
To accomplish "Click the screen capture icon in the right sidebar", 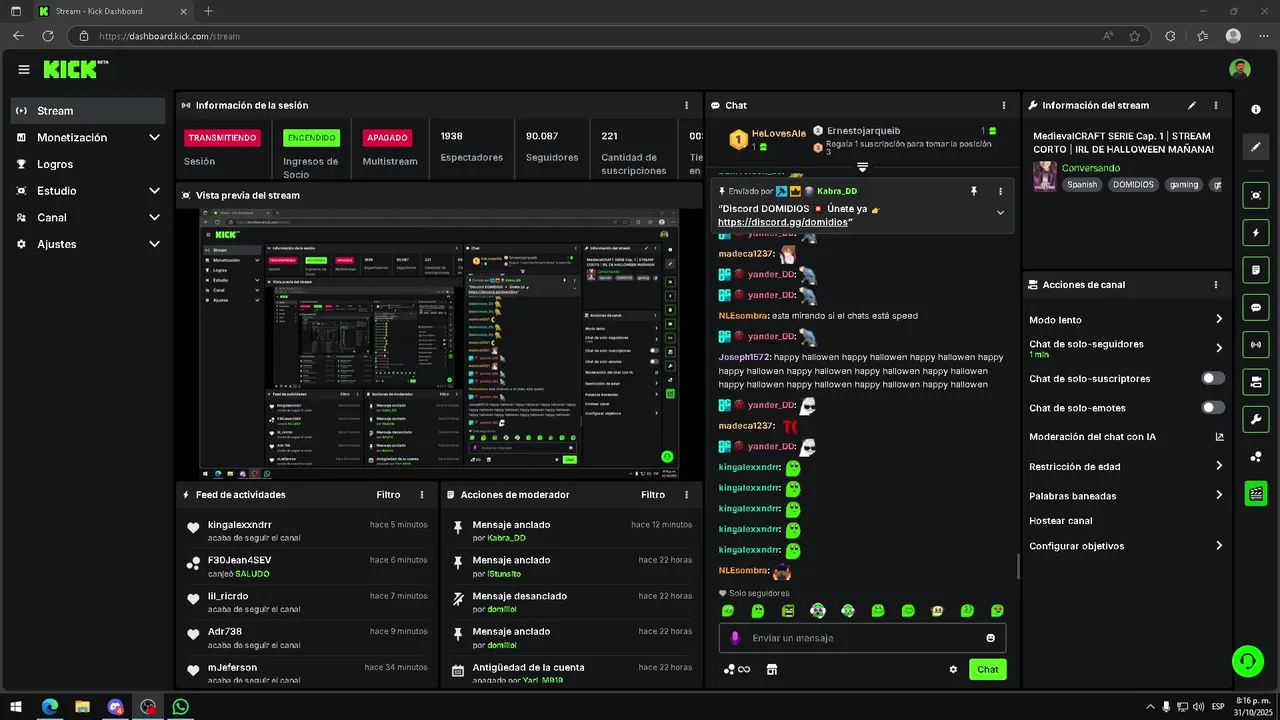I will coord(1256,196).
